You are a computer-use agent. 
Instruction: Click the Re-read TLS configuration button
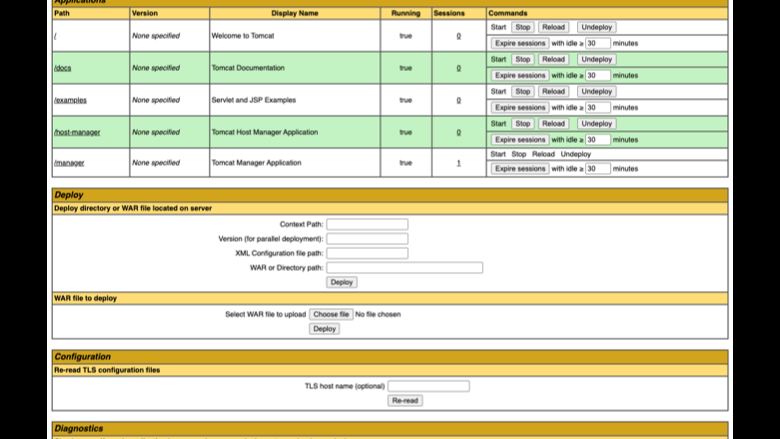[x=405, y=400]
